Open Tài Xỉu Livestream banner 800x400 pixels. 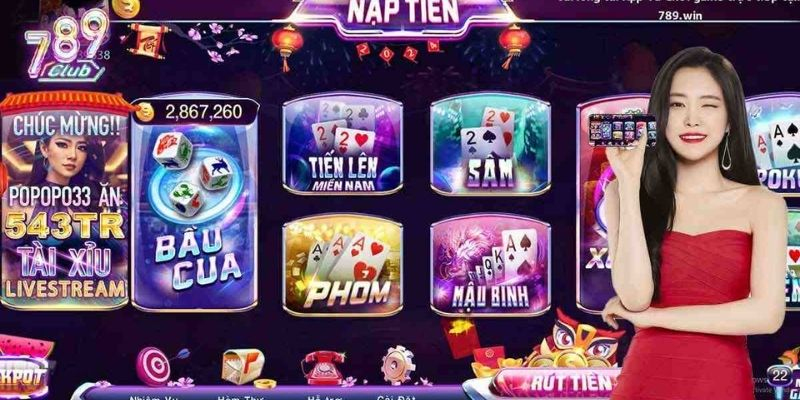point(64,200)
